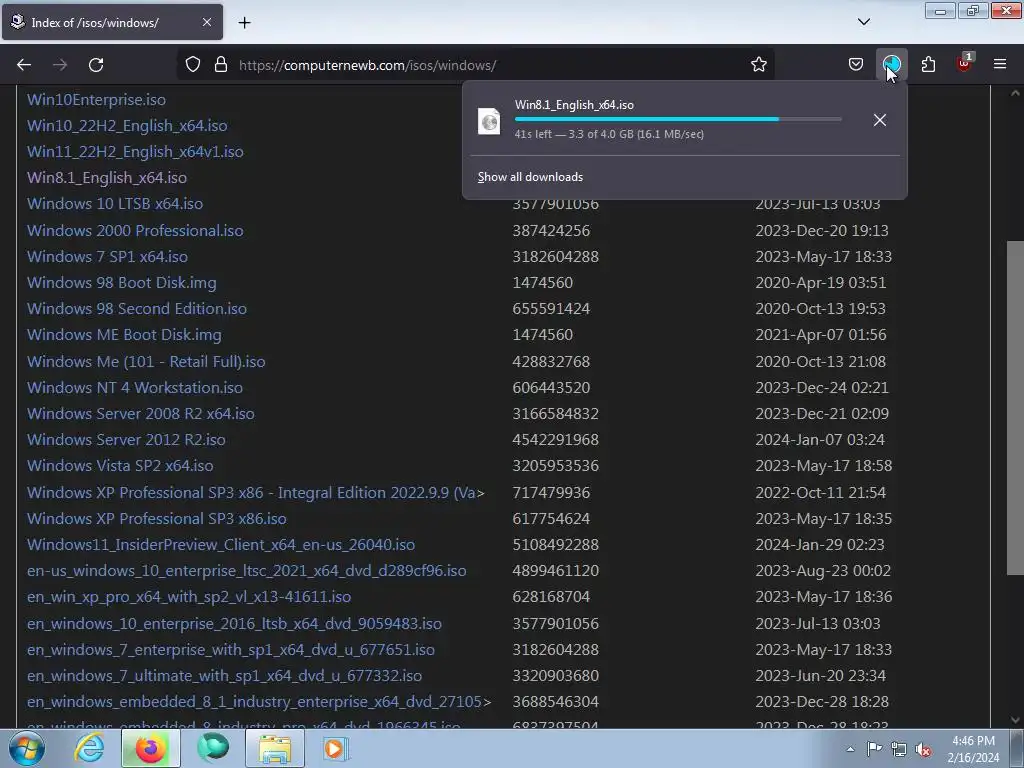
Task: Click the Win8.1 ISO file icon in downloads
Action: pos(489,121)
